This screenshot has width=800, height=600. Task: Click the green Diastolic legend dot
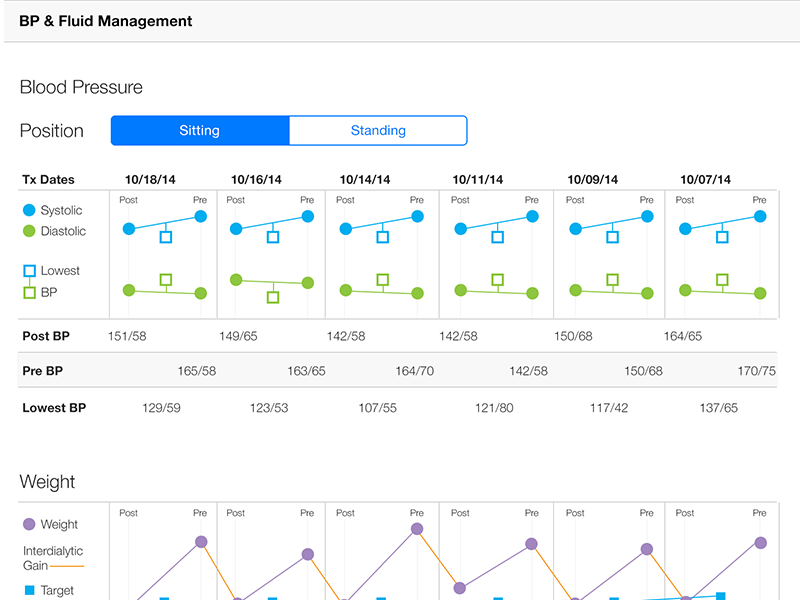(29, 232)
